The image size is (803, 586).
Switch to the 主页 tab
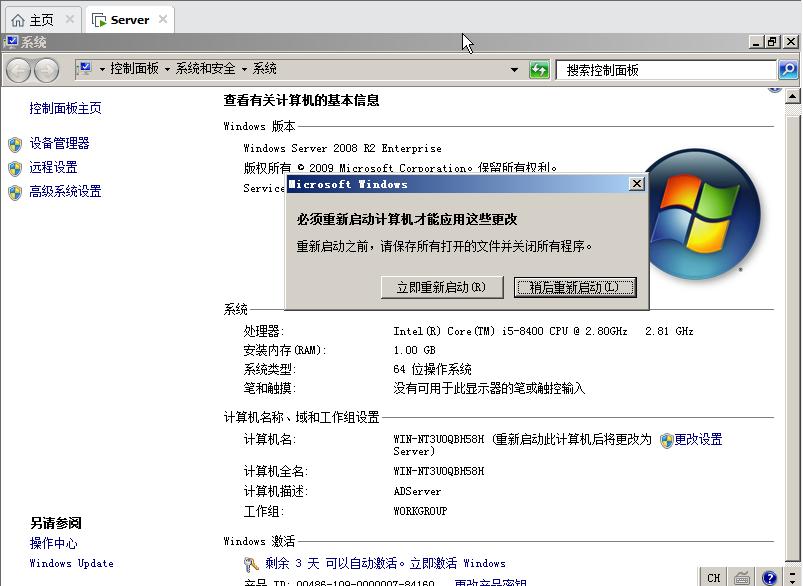pos(43,20)
